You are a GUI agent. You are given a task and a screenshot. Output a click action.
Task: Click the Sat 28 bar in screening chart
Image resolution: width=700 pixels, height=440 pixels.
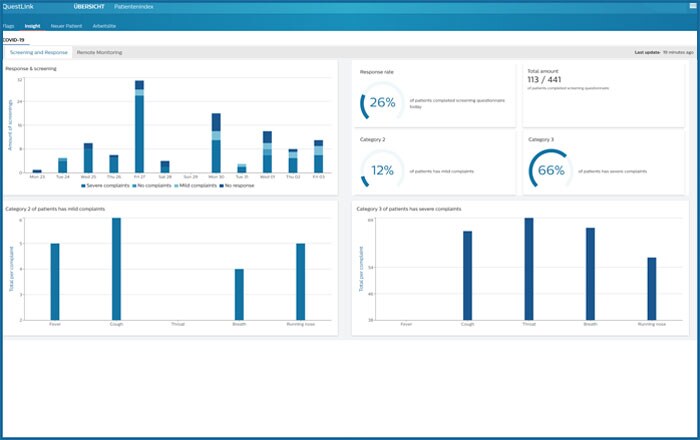tap(165, 167)
